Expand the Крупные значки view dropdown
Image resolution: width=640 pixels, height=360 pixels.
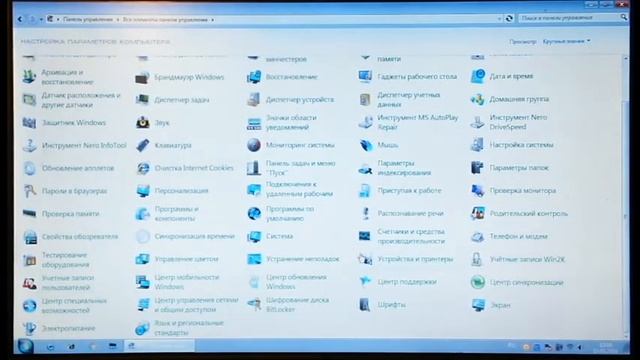tap(567, 41)
